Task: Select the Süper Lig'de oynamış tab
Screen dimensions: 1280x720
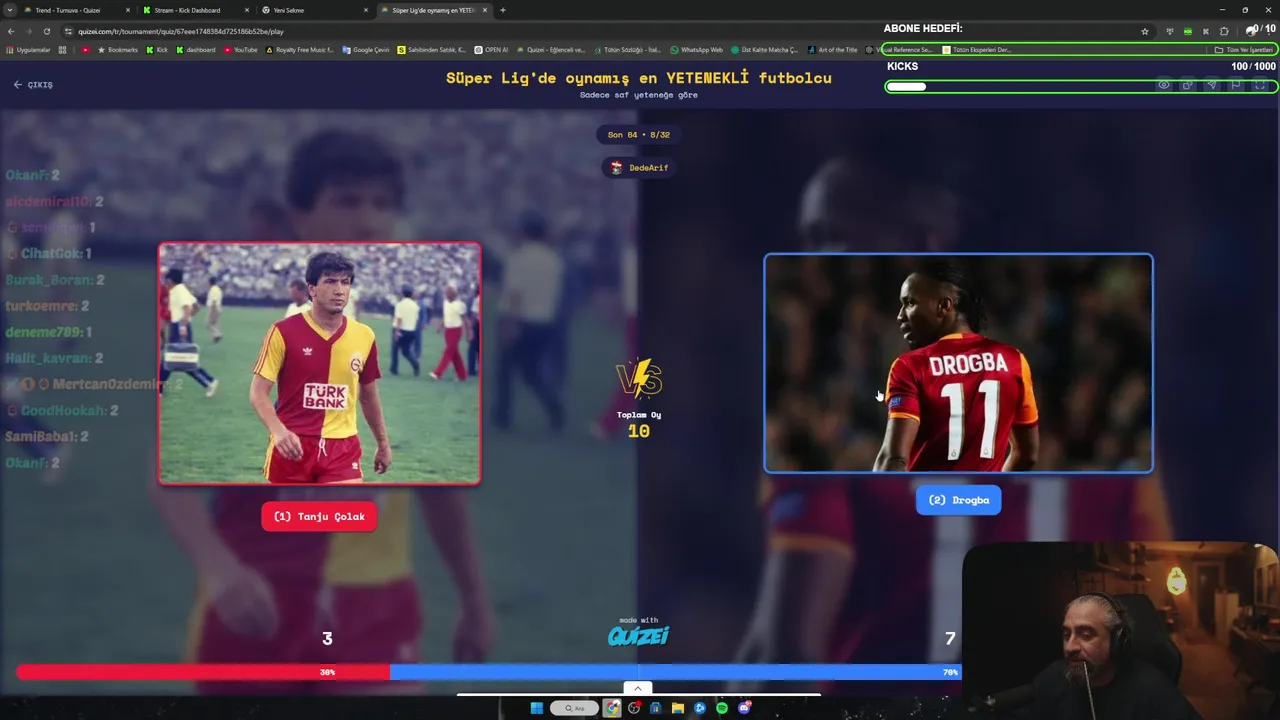Action: (x=433, y=10)
